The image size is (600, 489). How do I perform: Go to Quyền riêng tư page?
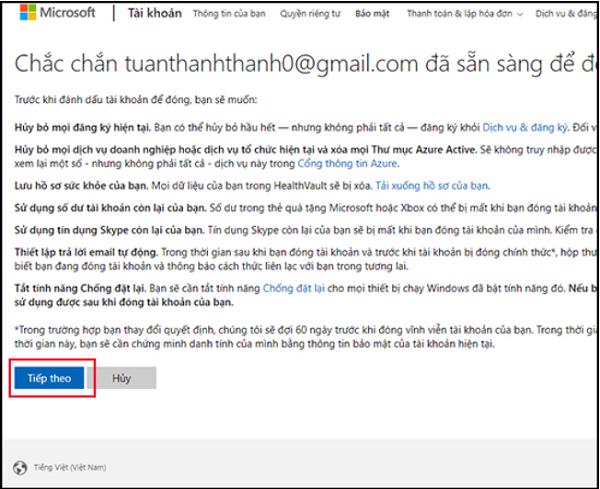[309, 15]
